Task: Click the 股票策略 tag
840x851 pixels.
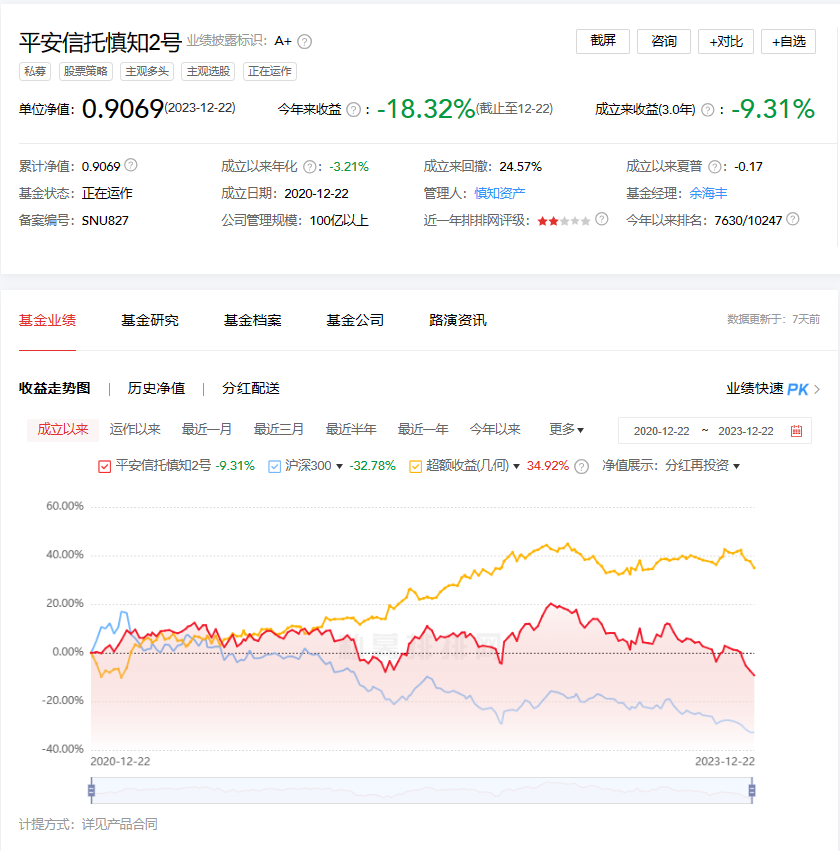Action: click(85, 71)
